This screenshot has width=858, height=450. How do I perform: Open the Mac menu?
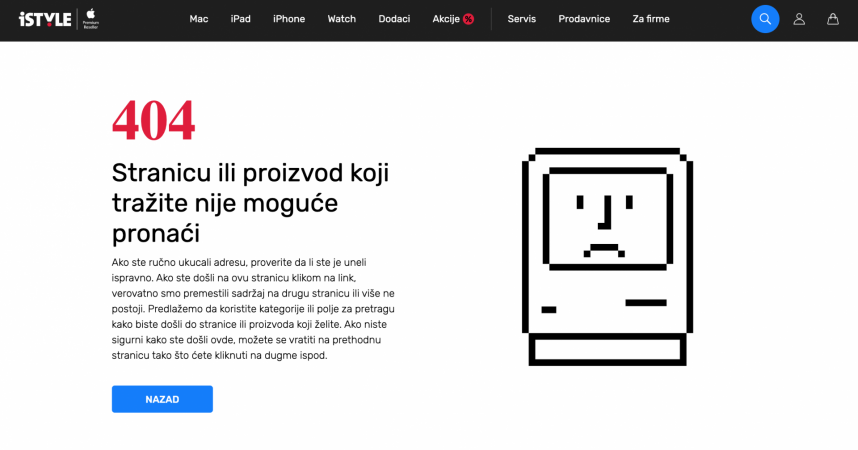tap(199, 19)
